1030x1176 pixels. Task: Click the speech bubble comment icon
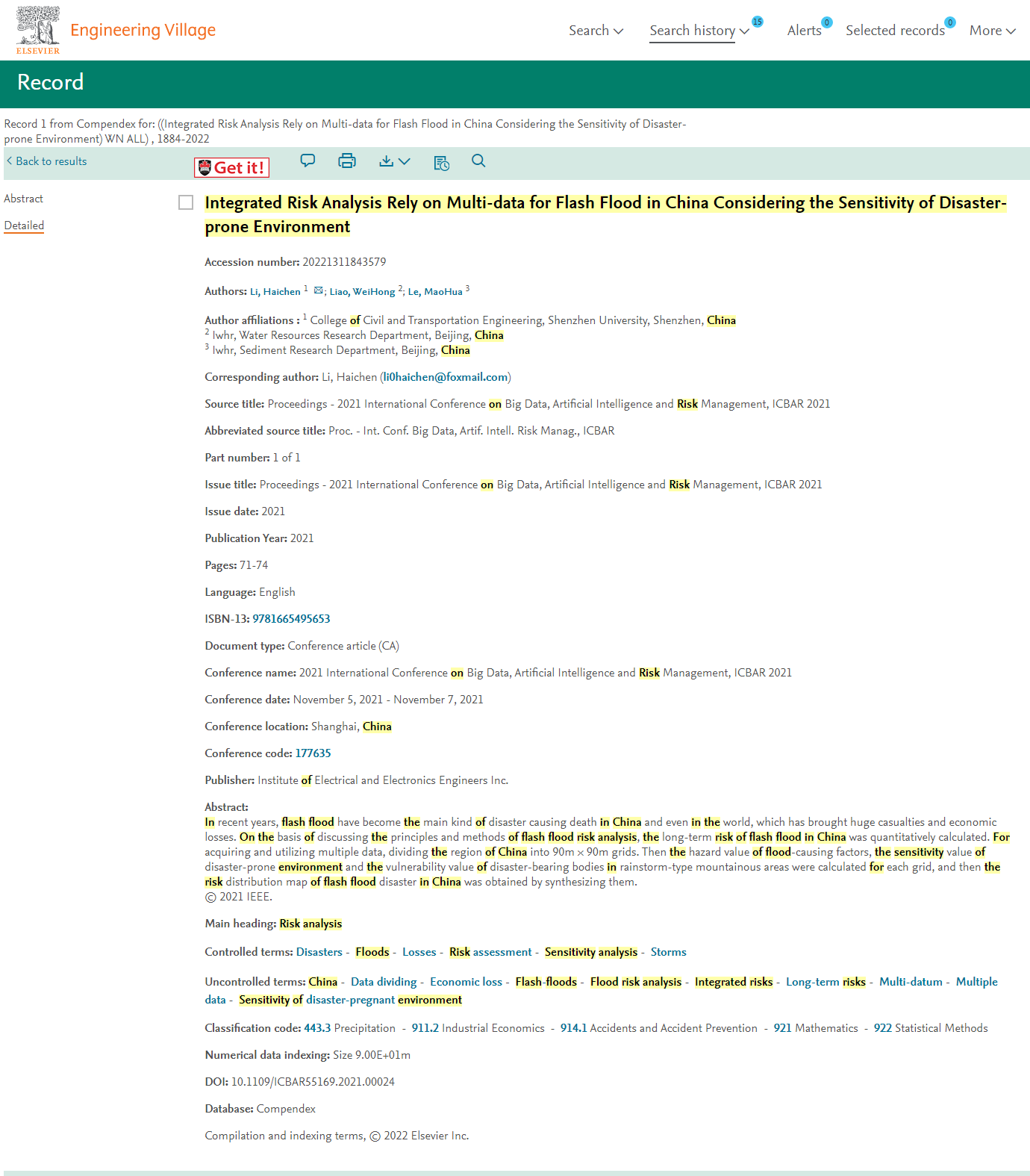tap(308, 161)
